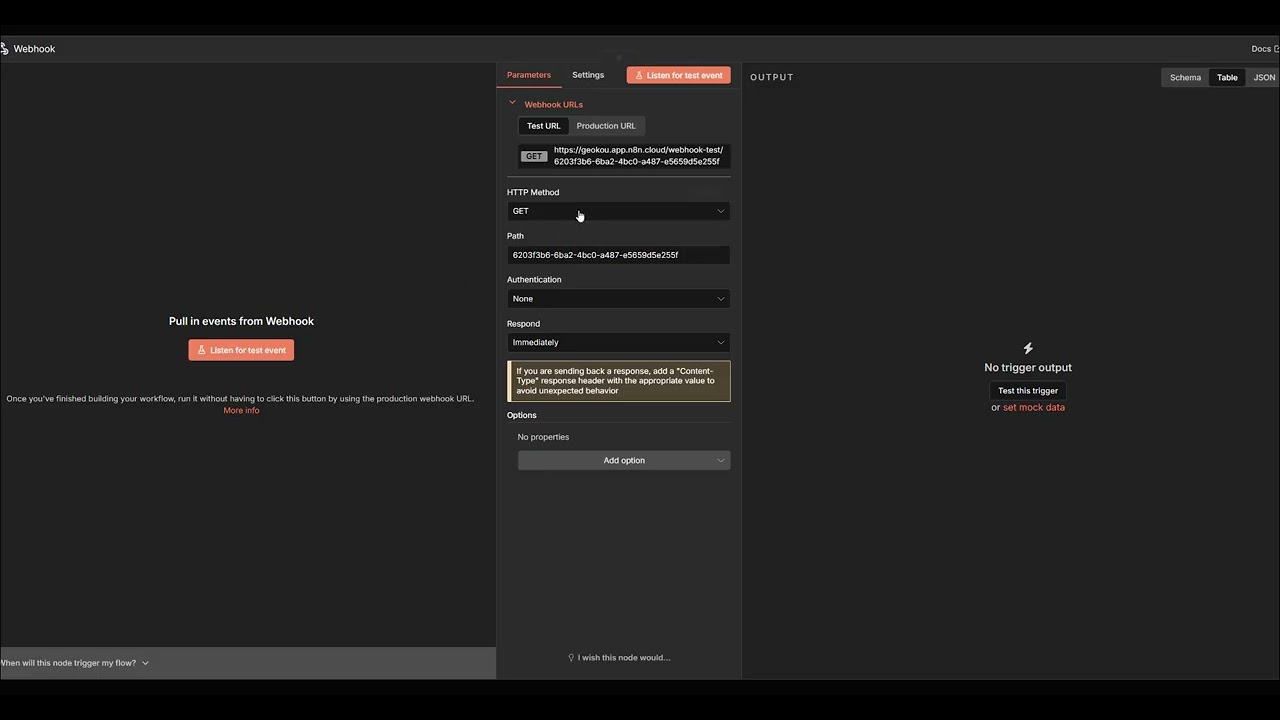Image resolution: width=1280 pixels, height=720 pixels.
Task: Click the Test this trigger button
Action: (1028, 391)
